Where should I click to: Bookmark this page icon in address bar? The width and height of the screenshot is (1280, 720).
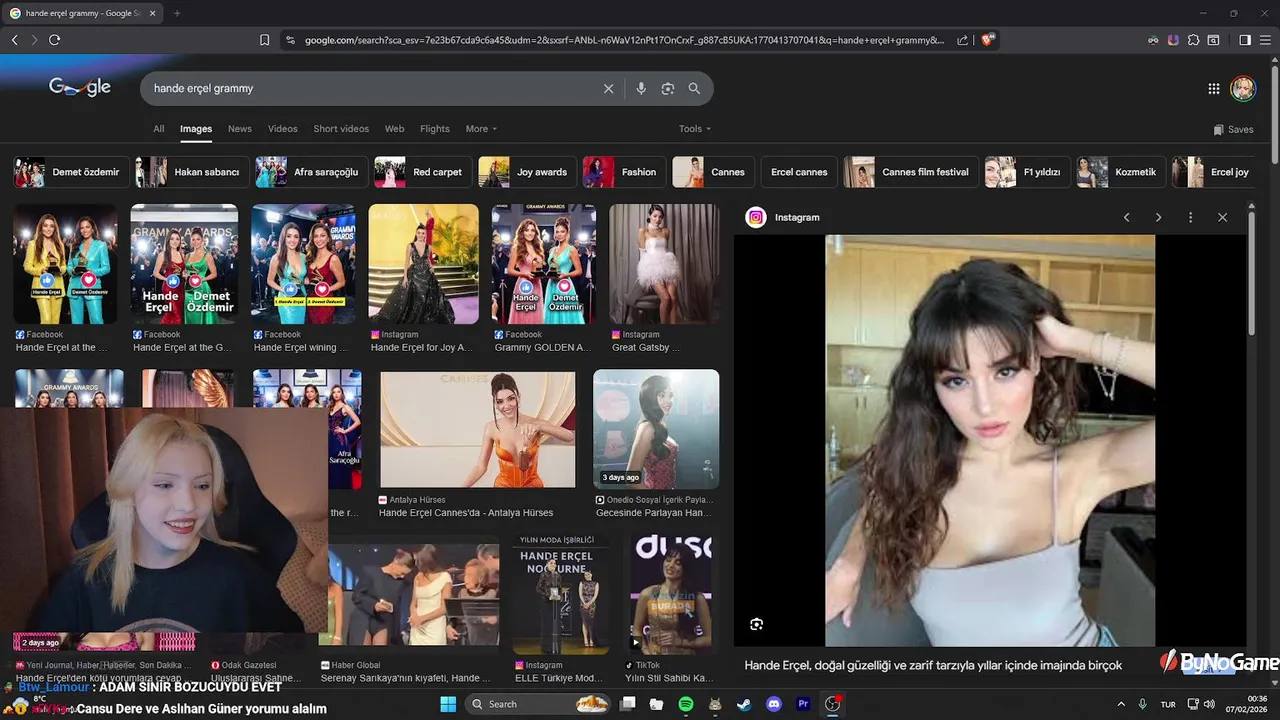(x=264, y=40)
